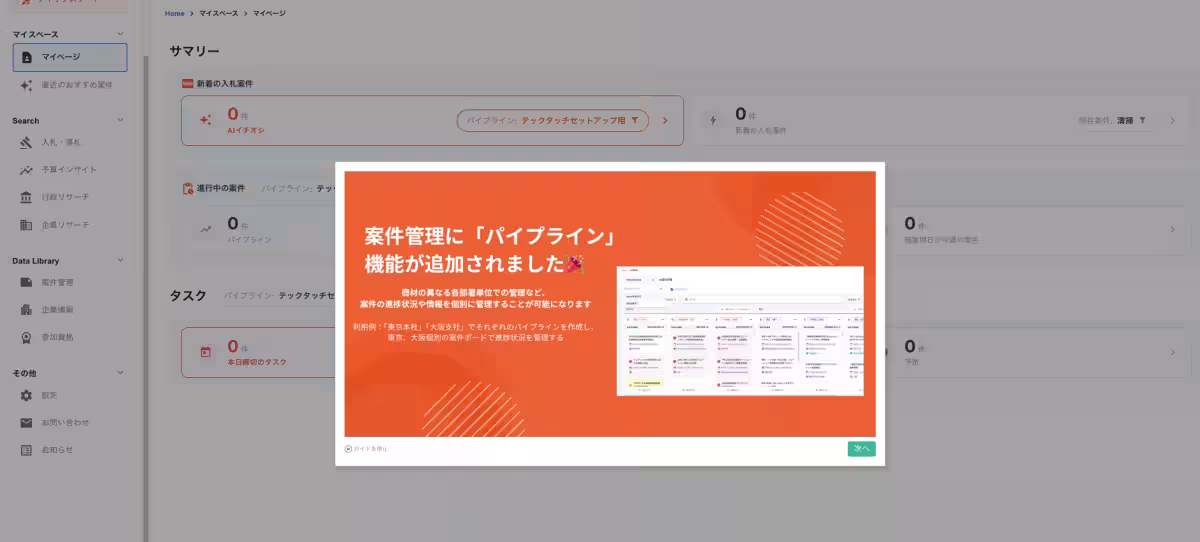Collapse the Data Library section chevron
The width and height of the screenshot is (1200, 542).
click(121, 260)
